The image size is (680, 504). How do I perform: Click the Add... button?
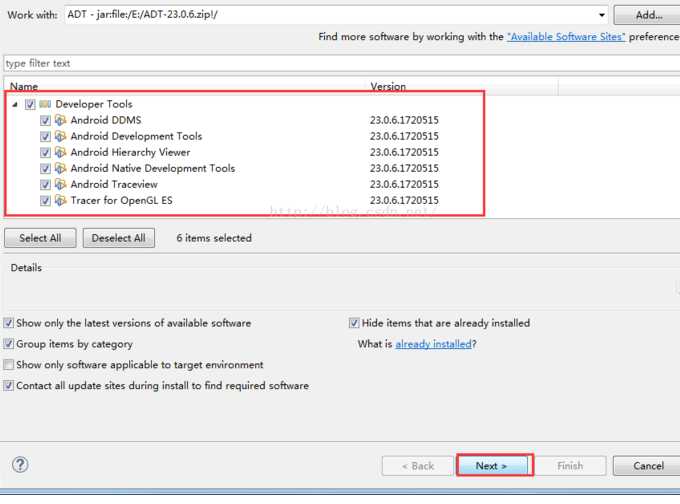click(x=648, y=15)
